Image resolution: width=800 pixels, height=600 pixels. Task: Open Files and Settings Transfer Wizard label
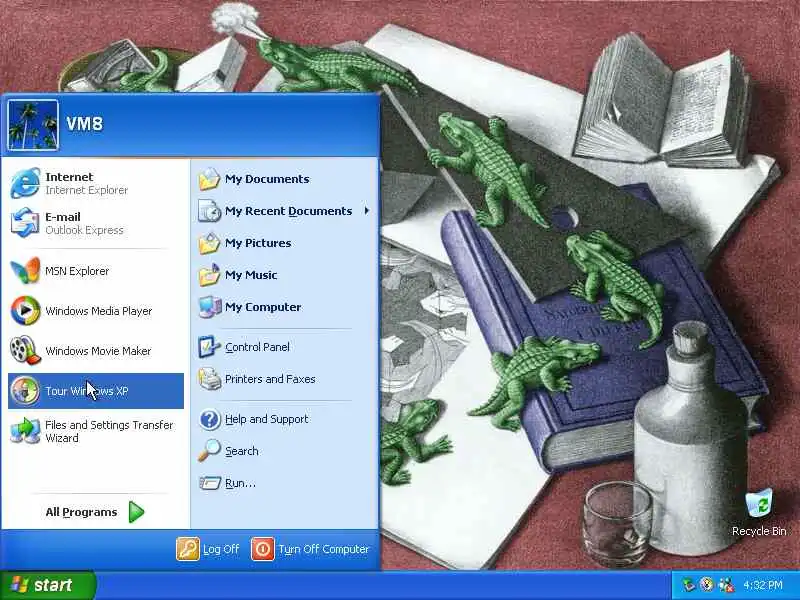point(109,431)
